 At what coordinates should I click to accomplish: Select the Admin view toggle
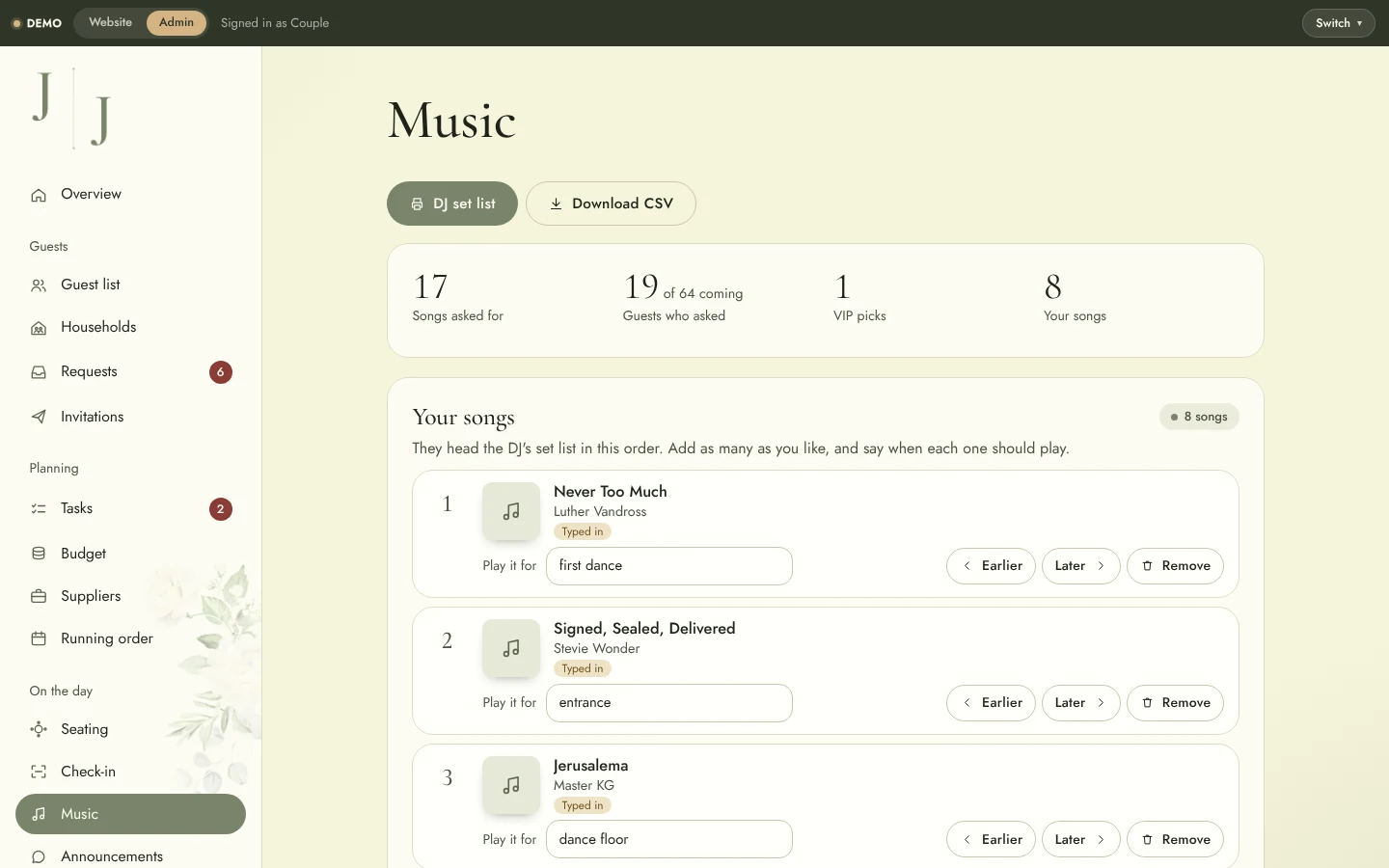[177, 22]
